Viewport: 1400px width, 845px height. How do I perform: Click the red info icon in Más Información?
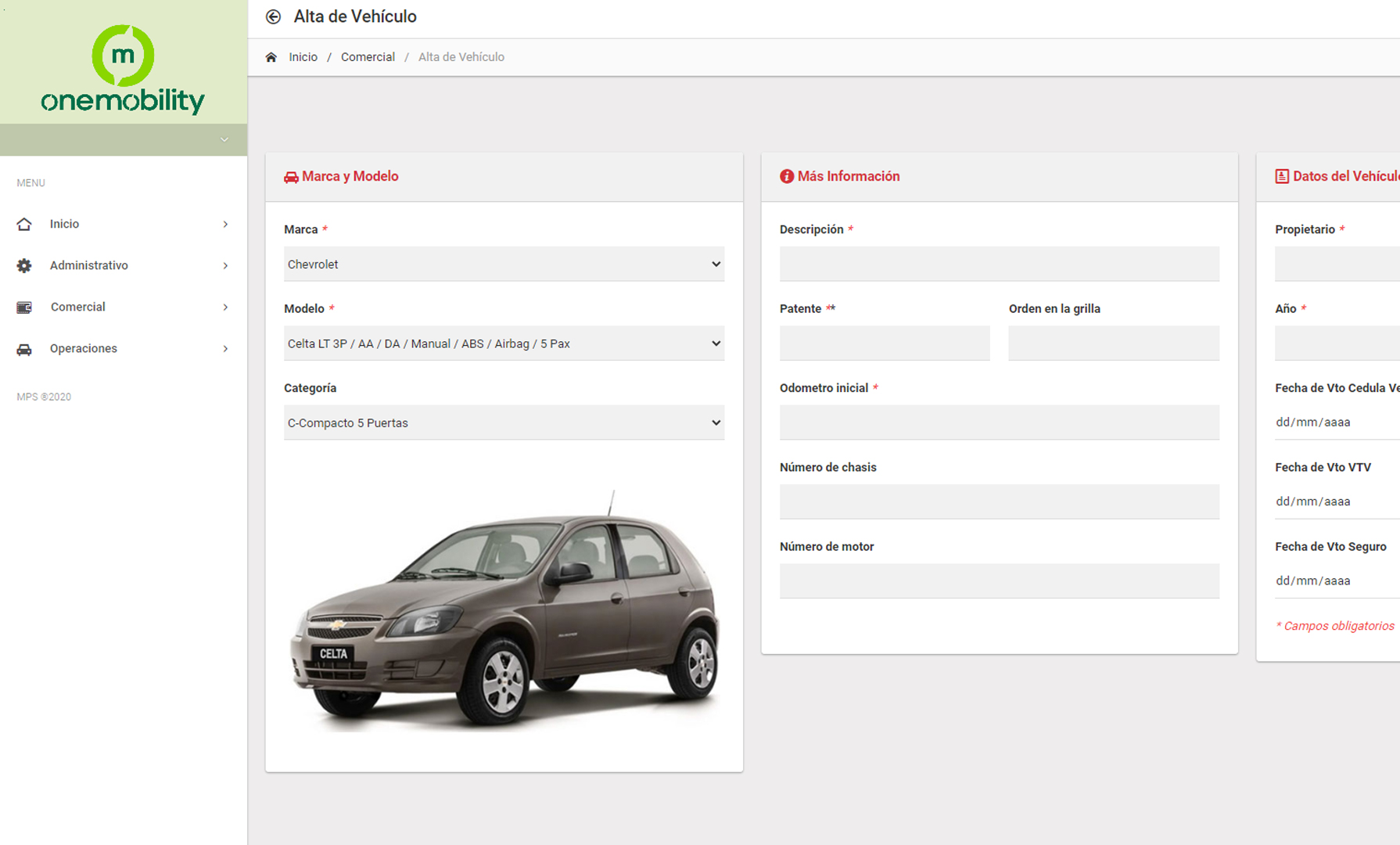tap(787, 177)
